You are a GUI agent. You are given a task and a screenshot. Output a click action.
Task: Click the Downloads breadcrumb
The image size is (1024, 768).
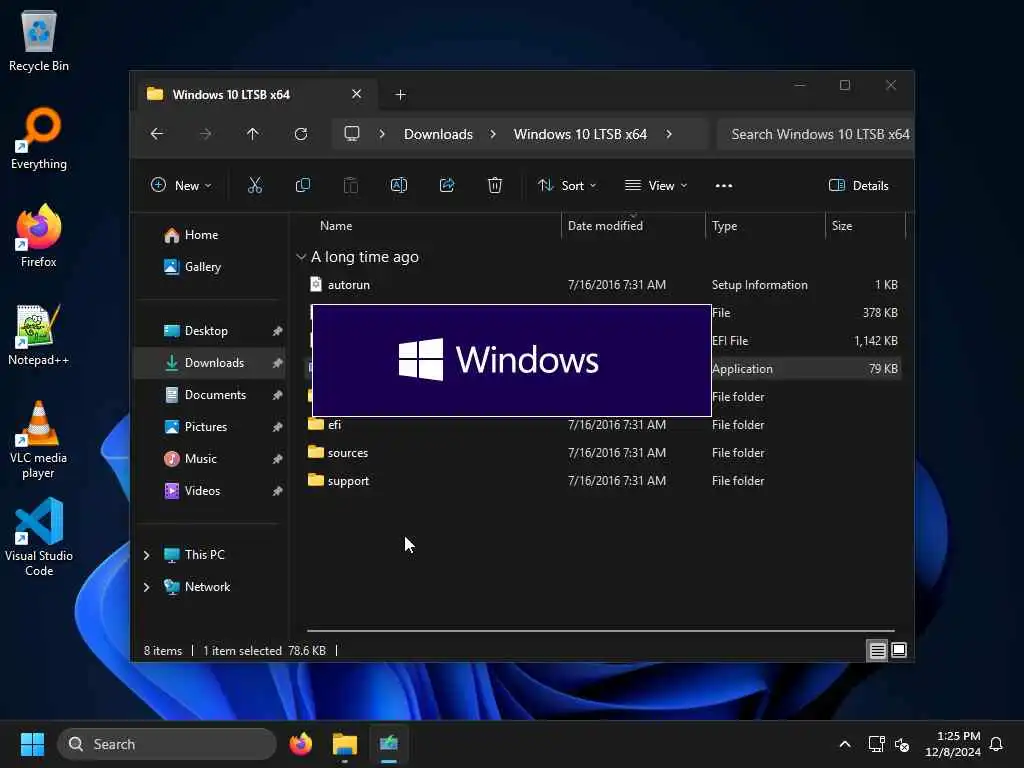coord(438,134)
